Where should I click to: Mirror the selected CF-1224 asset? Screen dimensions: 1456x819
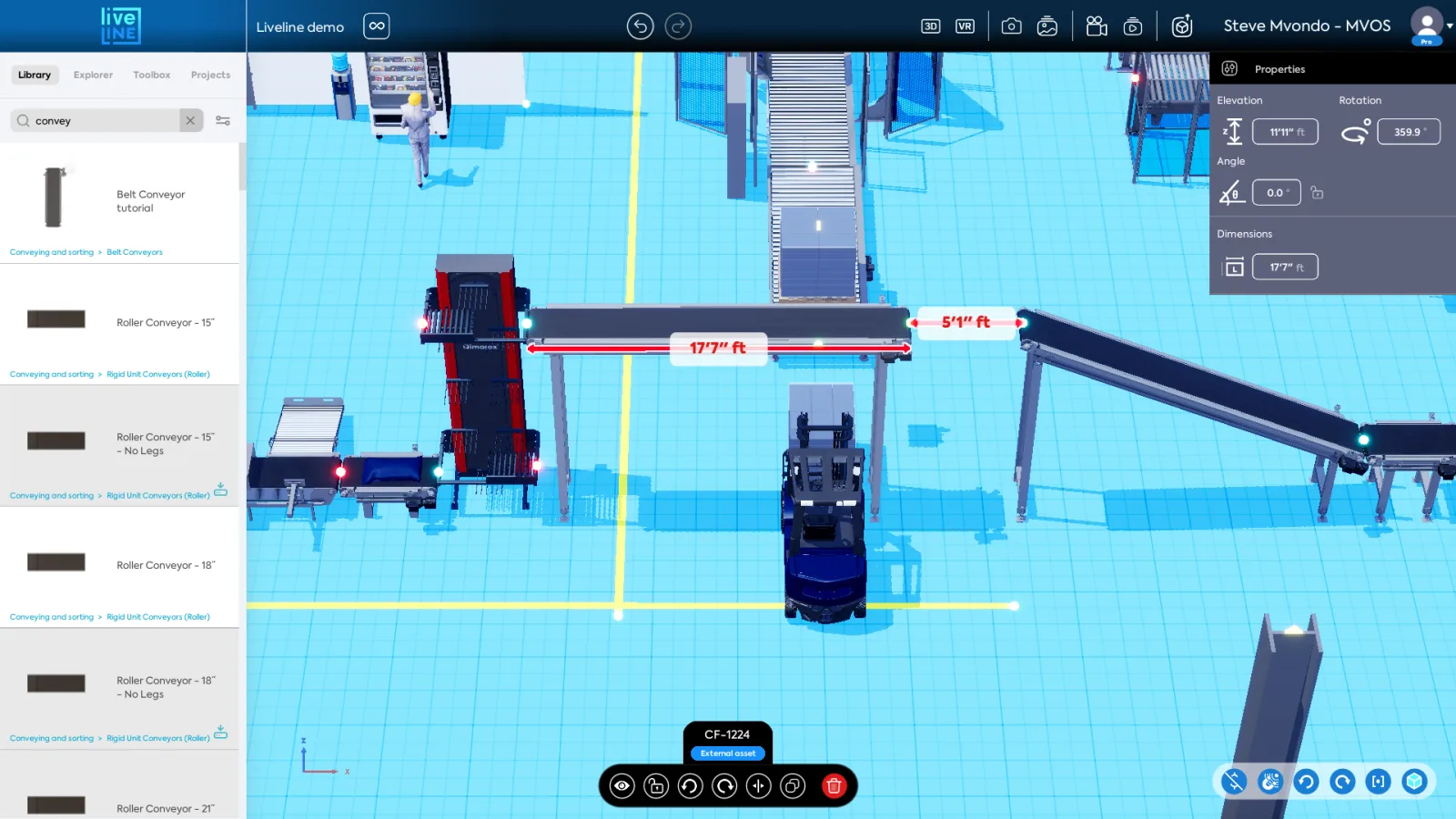coord(759,786)
